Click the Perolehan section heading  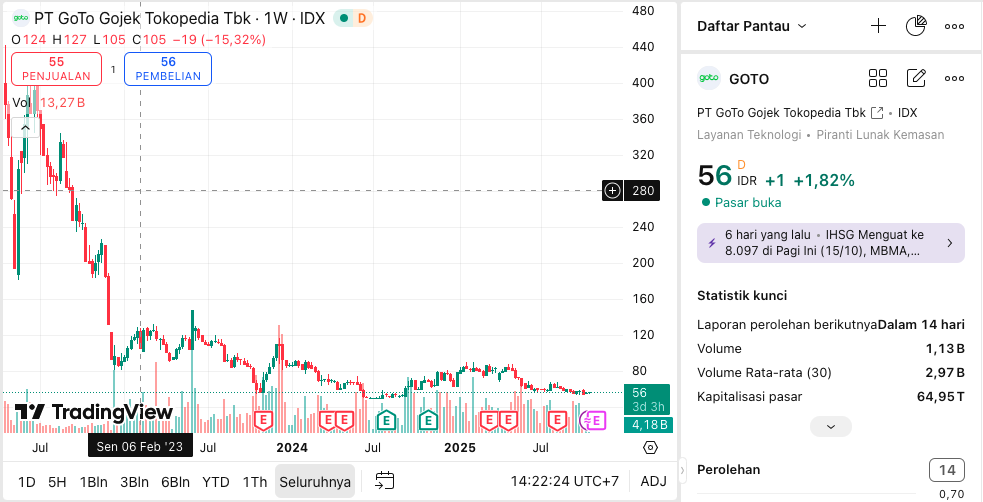click(728, 469)
